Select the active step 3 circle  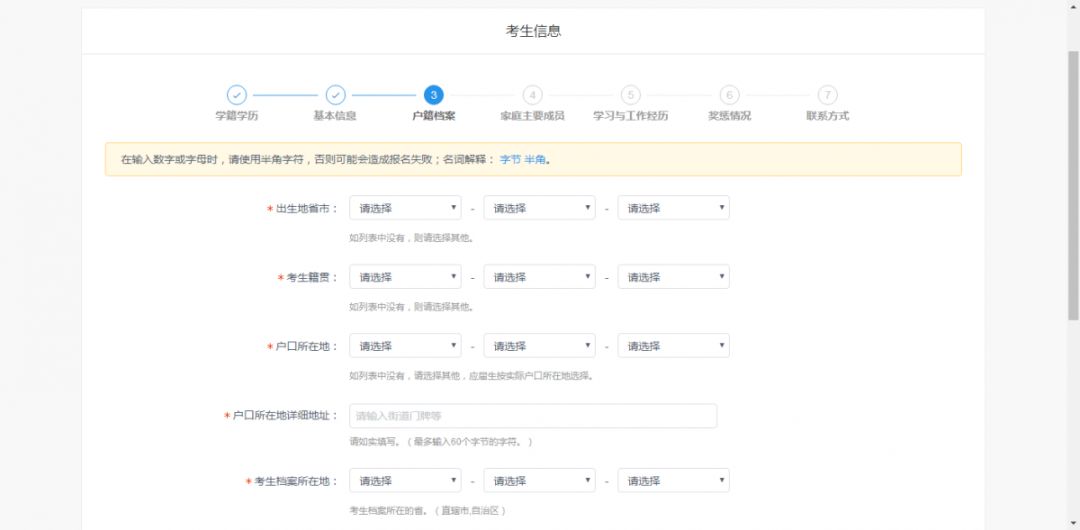(x=434, y=95)
